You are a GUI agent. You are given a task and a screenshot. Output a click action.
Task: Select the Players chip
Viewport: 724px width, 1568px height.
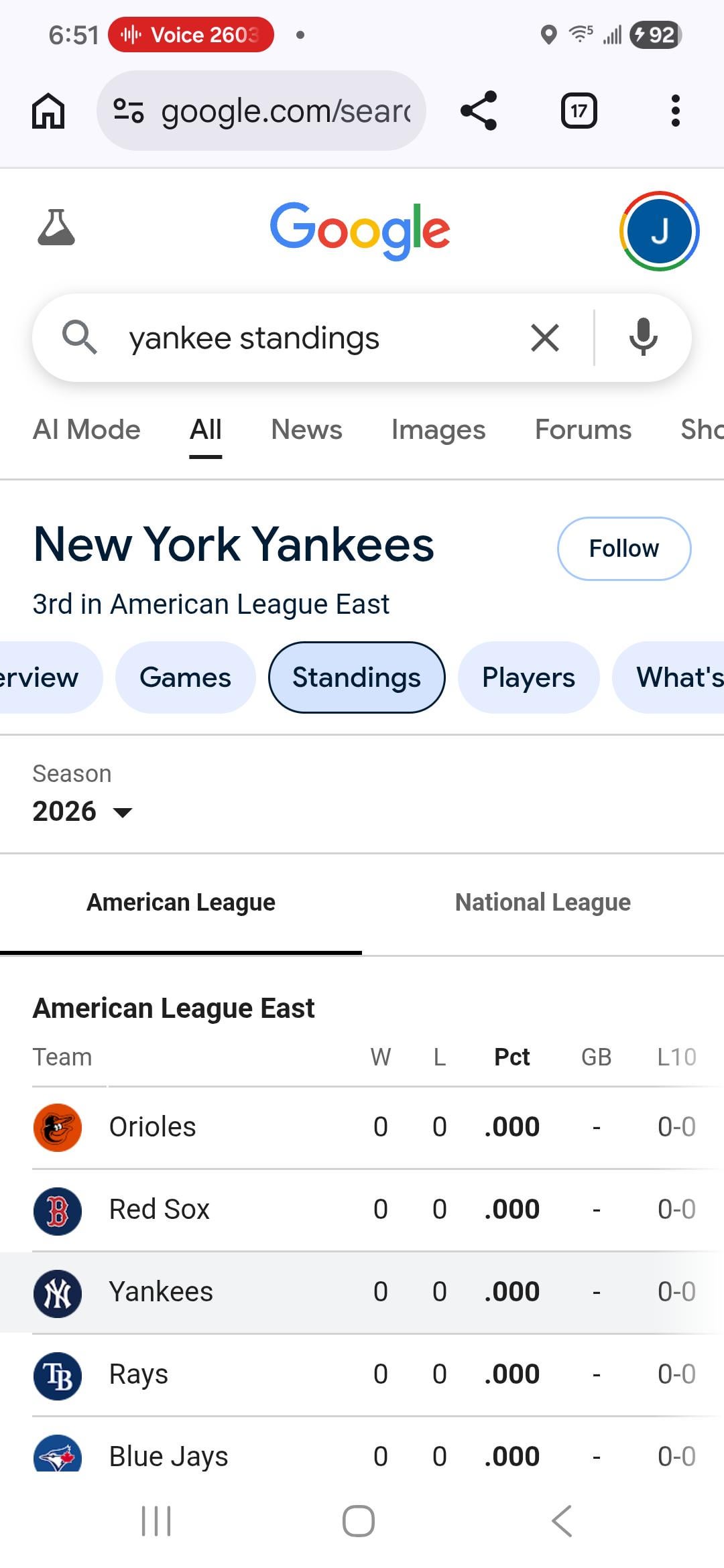click(x=528, y=677)
